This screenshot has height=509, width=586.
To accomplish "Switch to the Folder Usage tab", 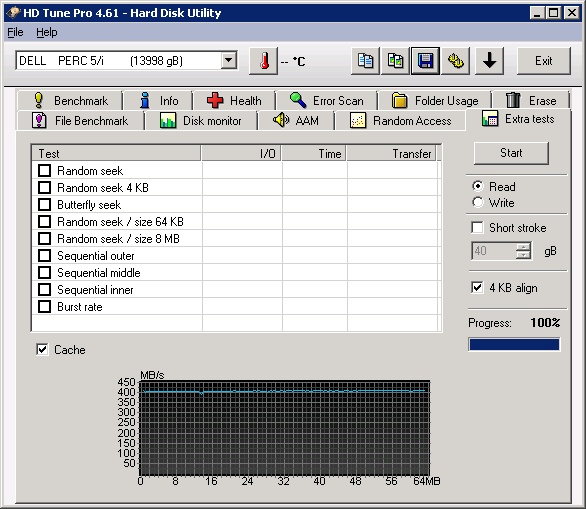I will point(435,101).
